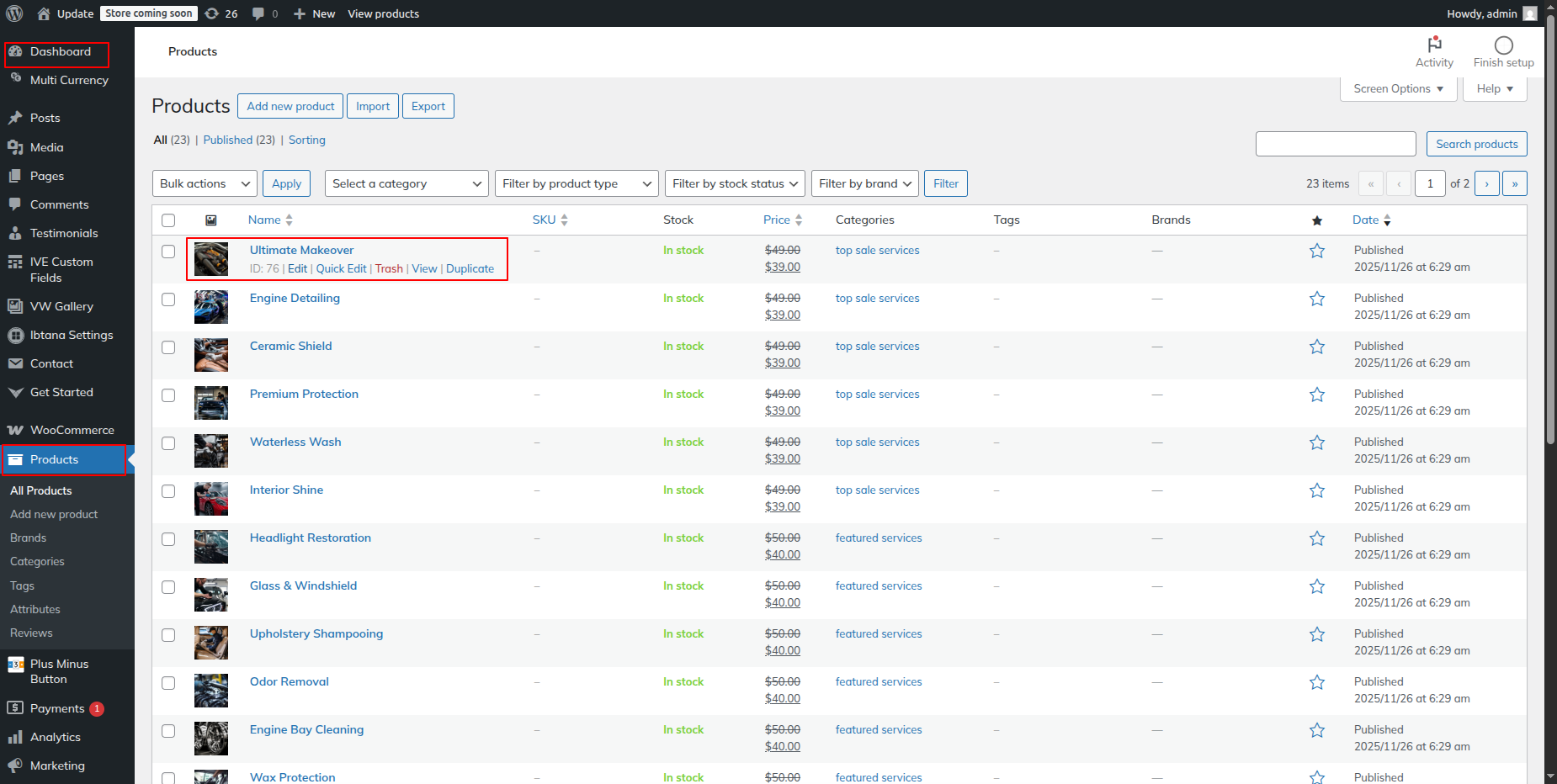
Task: Click the Add new product button
Action: (290, 106)
